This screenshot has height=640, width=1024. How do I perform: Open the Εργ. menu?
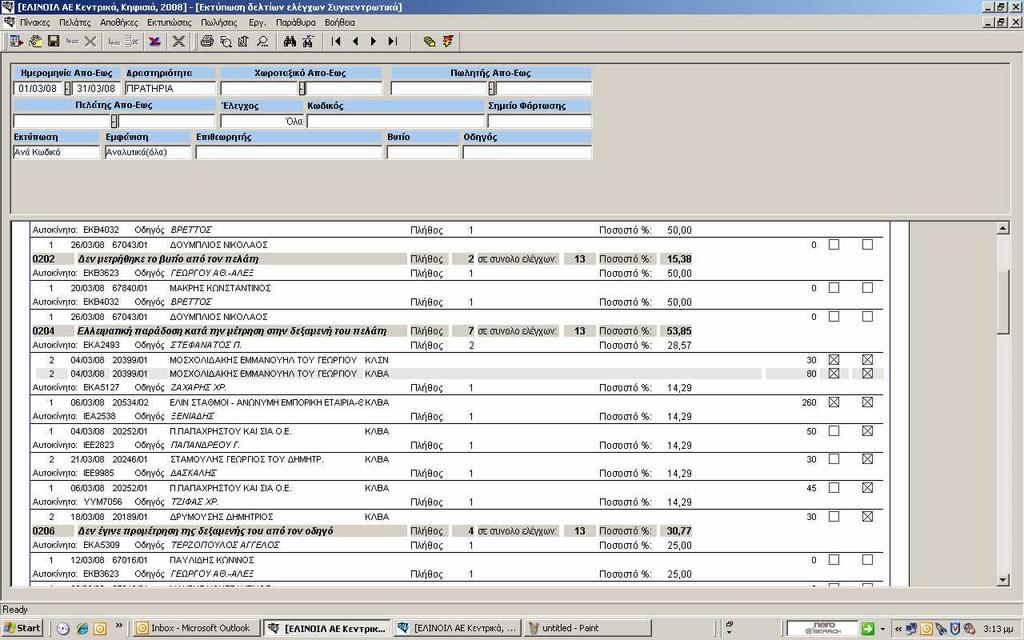point(257,22)
